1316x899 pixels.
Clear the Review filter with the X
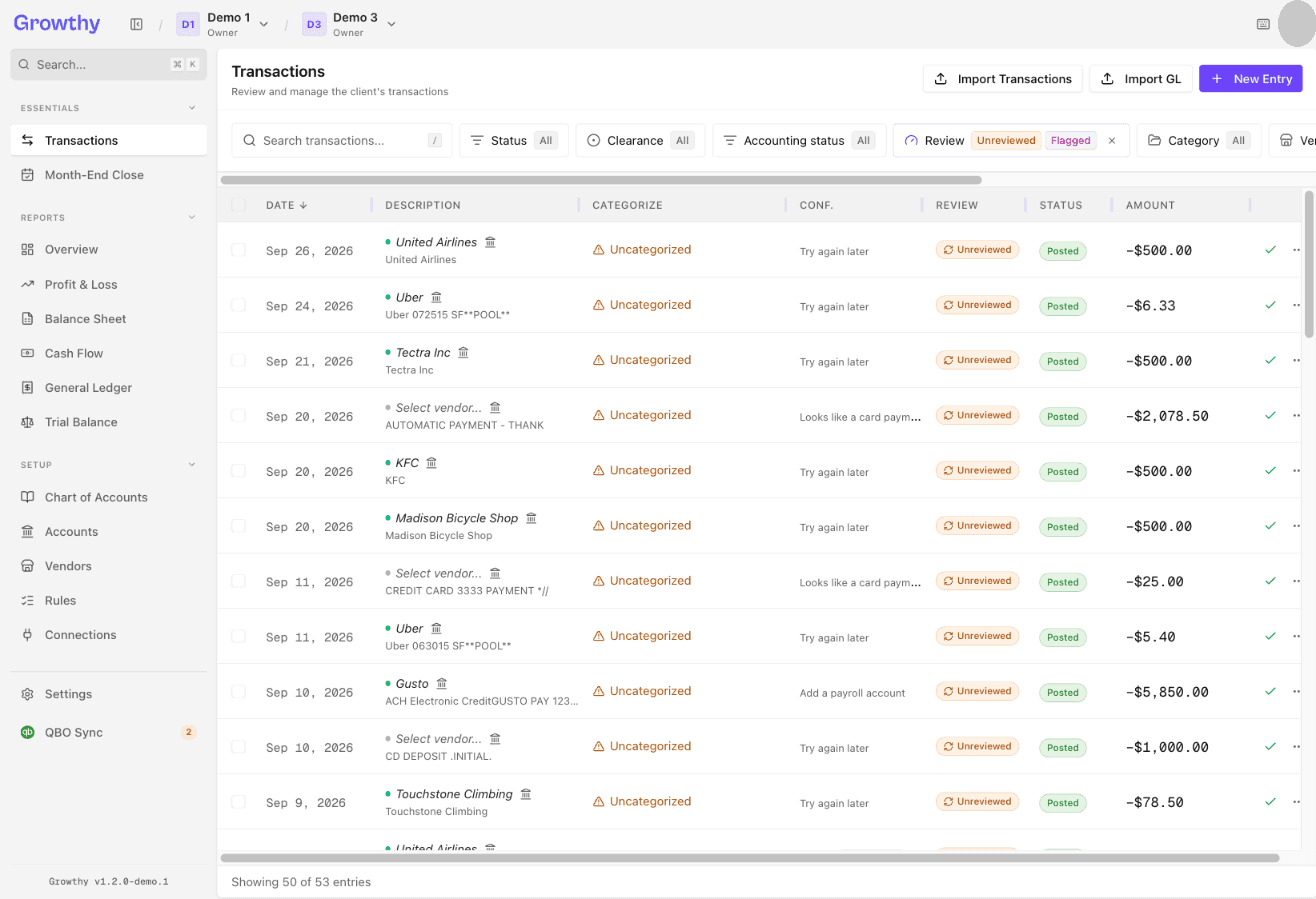(x=1111, y=141)
